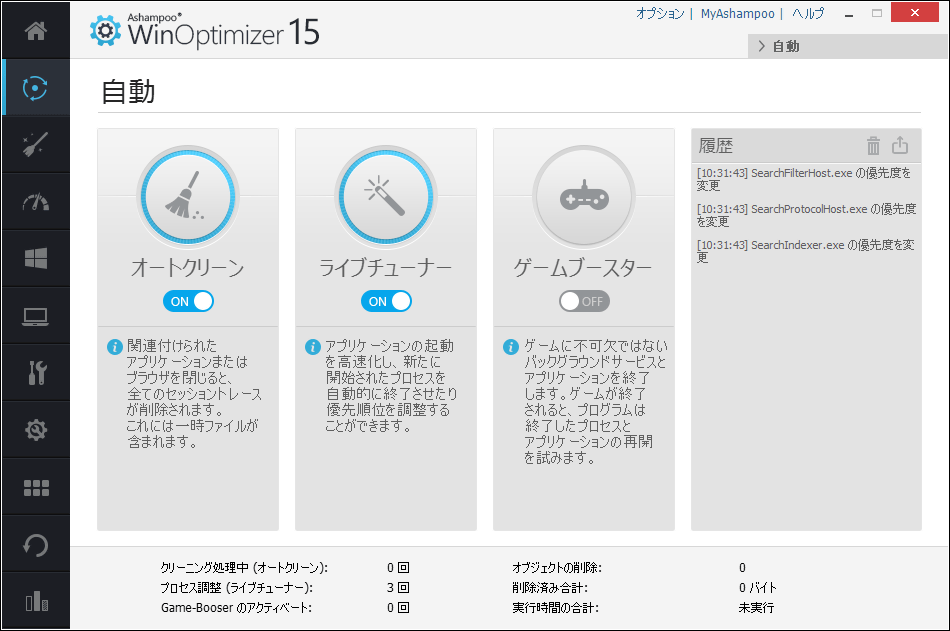Click info icon in ライブチューナー description
The height and width of the screenshot is (631, 950).
[313, 347]
